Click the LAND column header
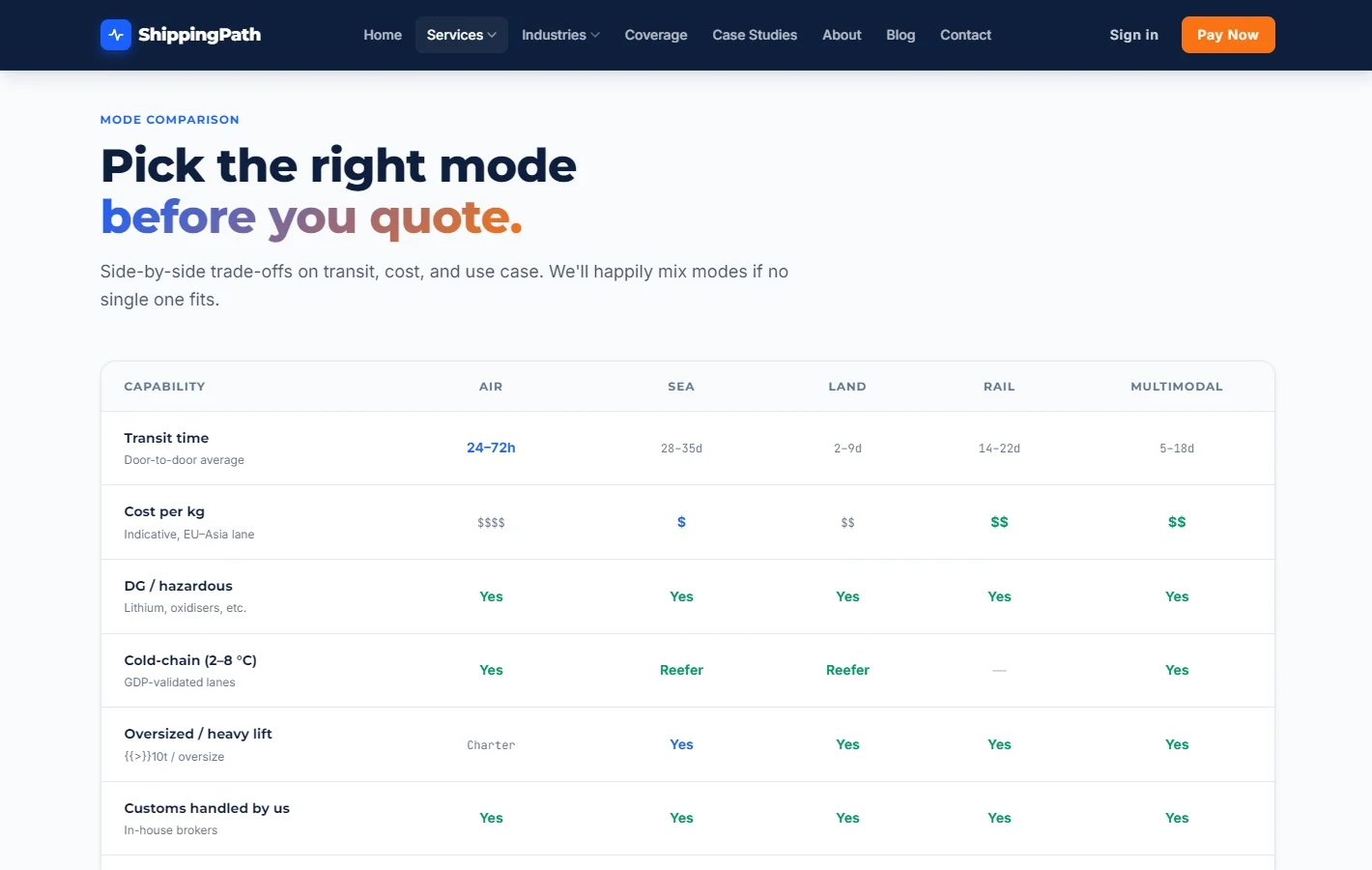 (847, 387)
